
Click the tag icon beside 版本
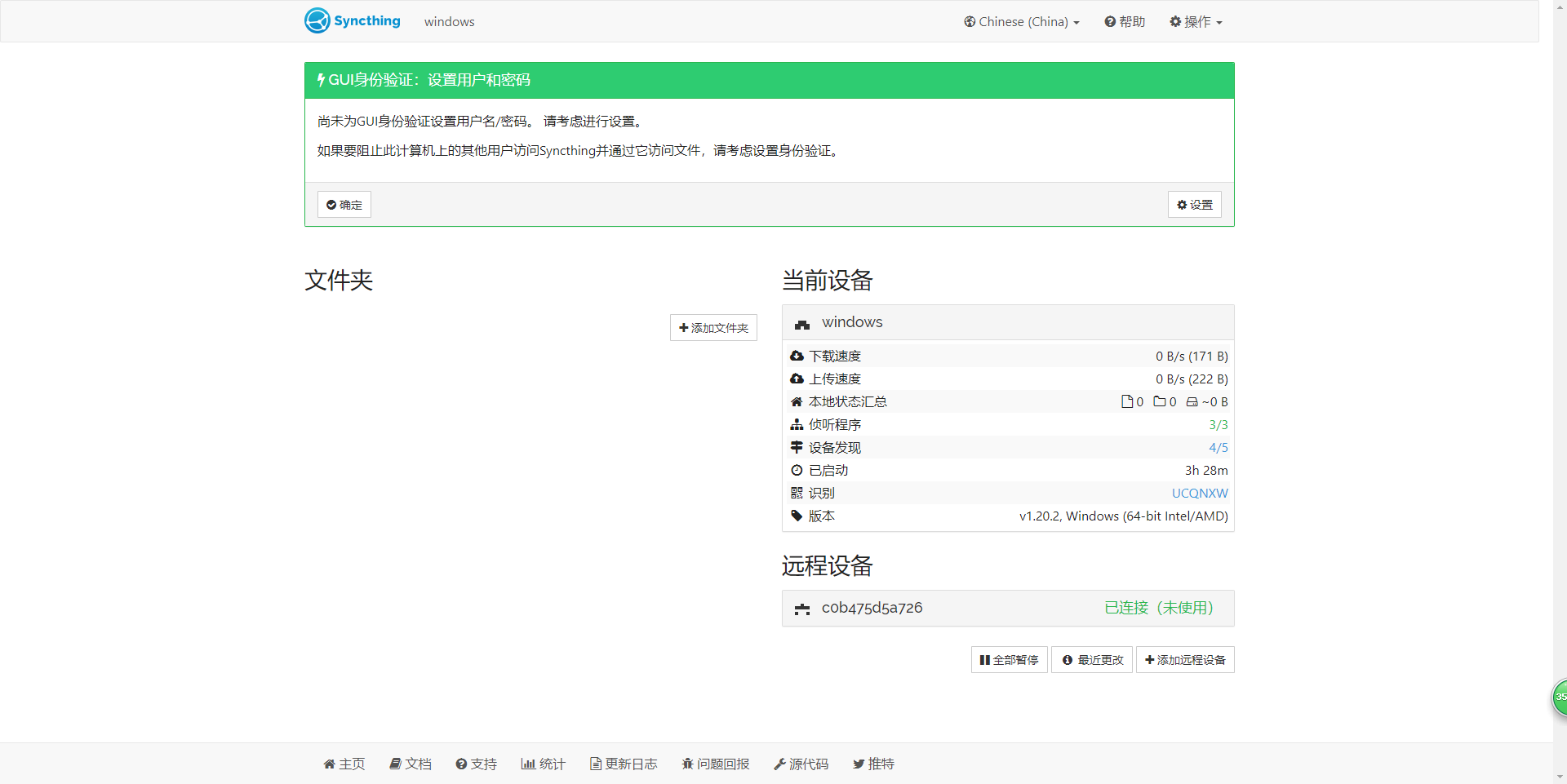(797, 516)
